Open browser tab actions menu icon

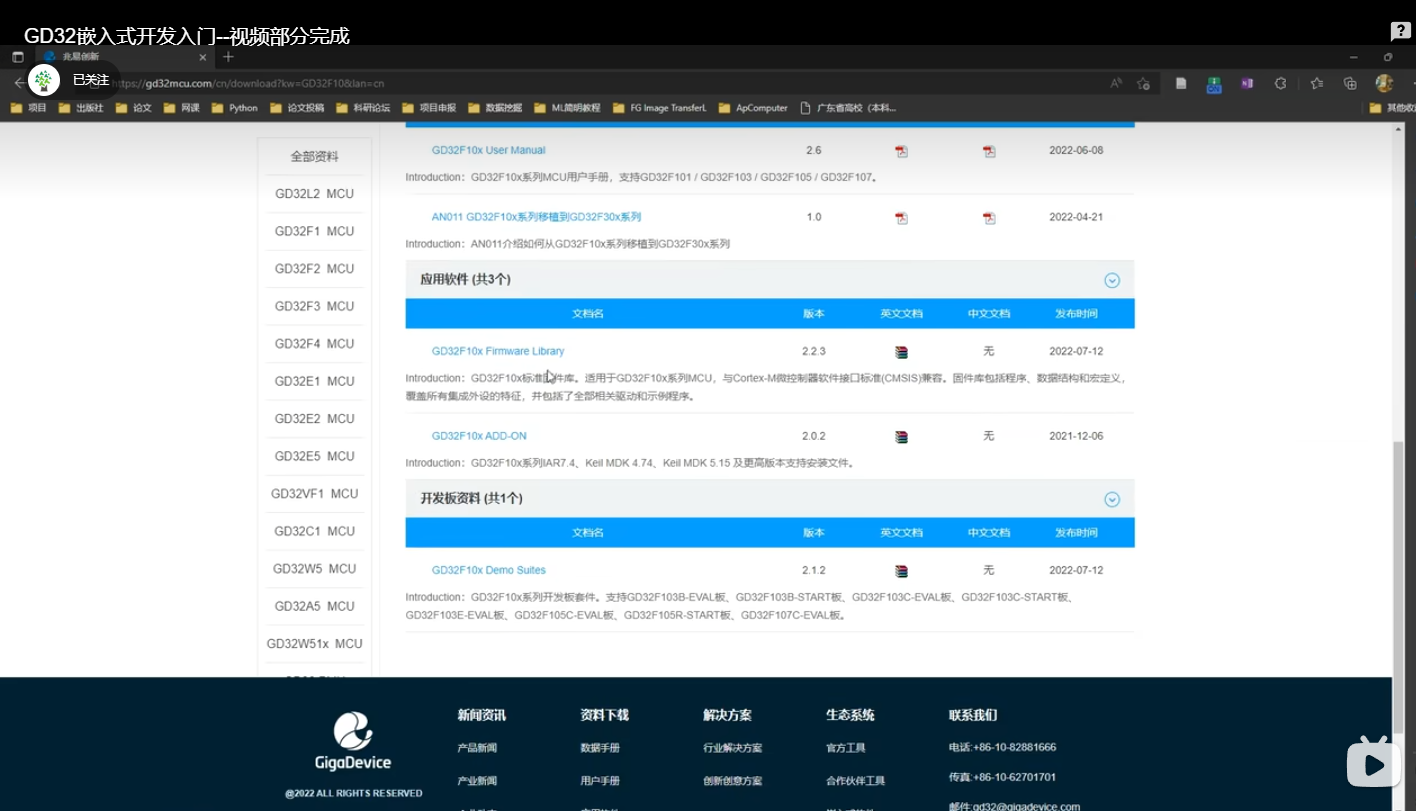coord(17,57)
